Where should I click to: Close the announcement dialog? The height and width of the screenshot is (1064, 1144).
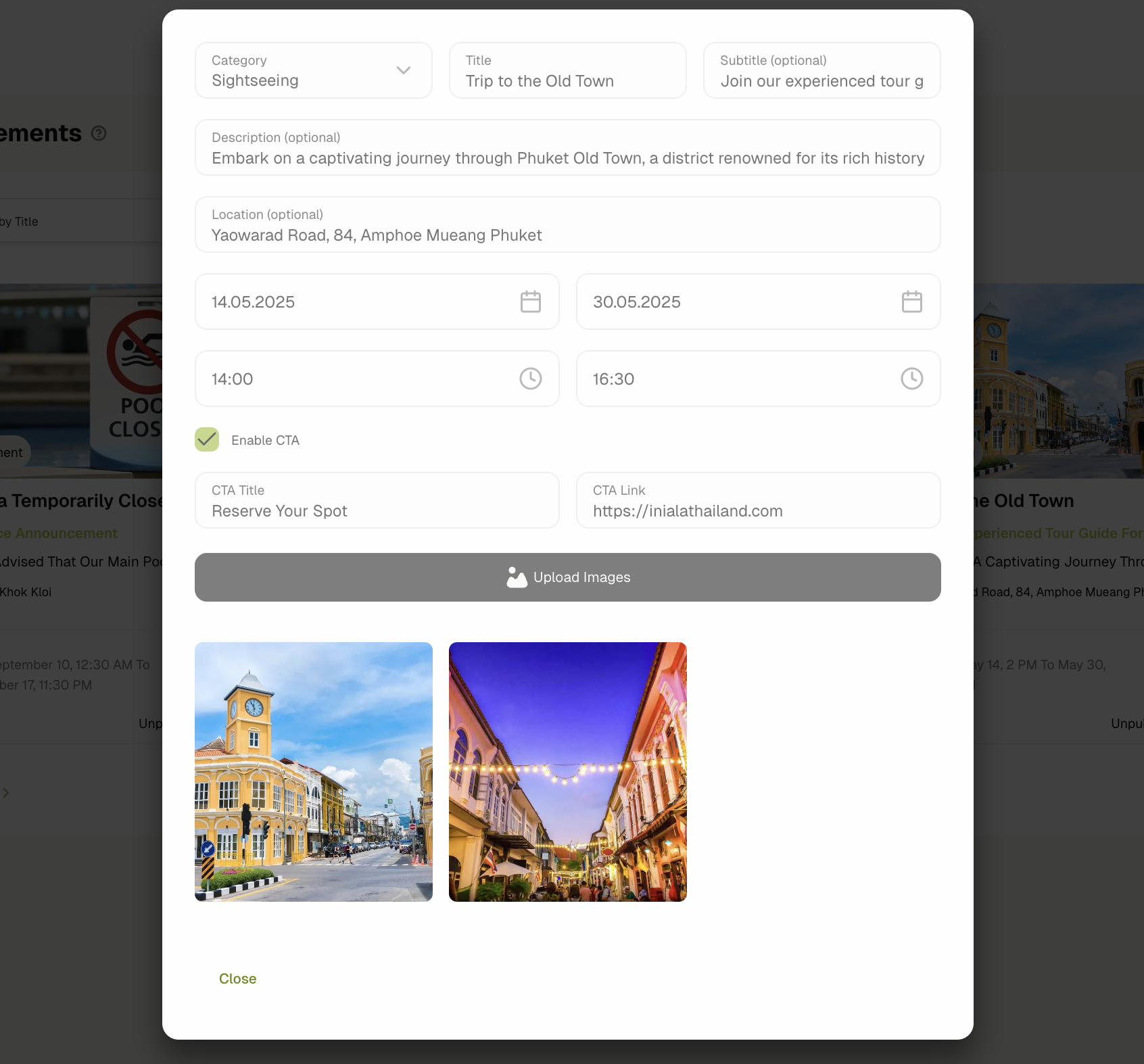click(237, 979)
